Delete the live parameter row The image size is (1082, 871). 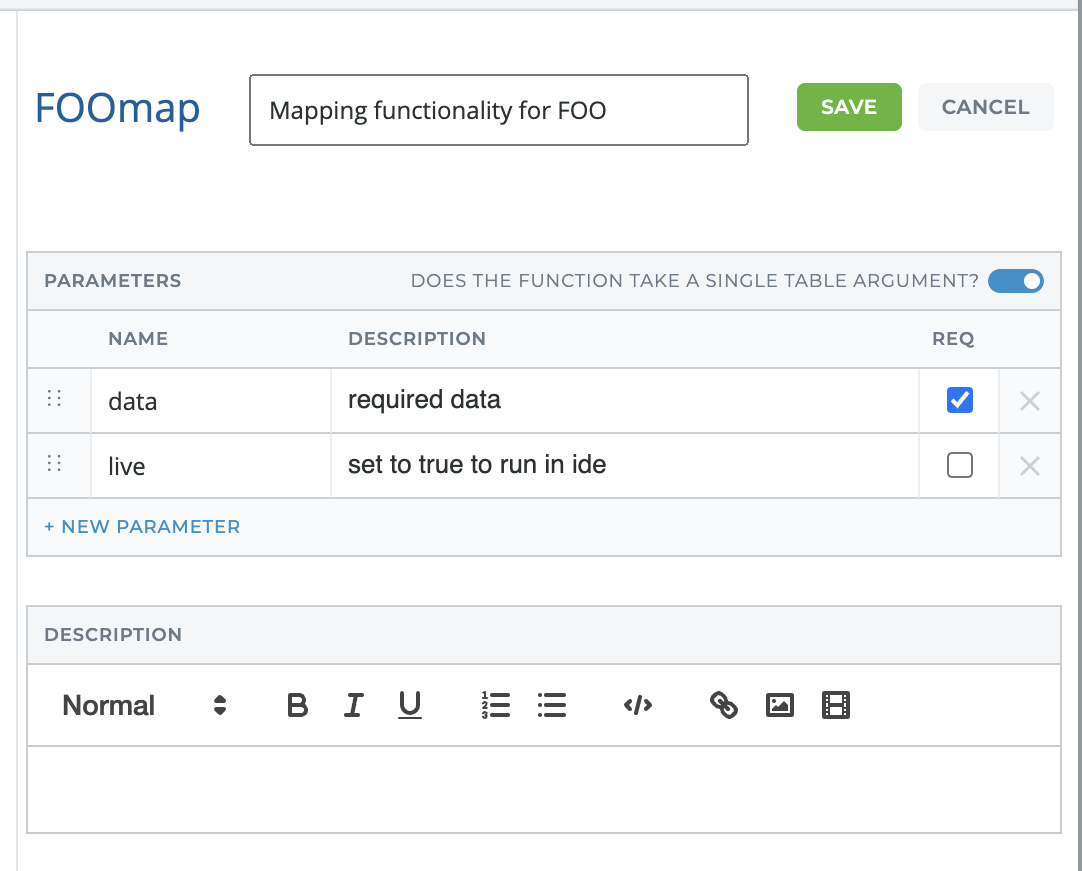coord(1029,466)
